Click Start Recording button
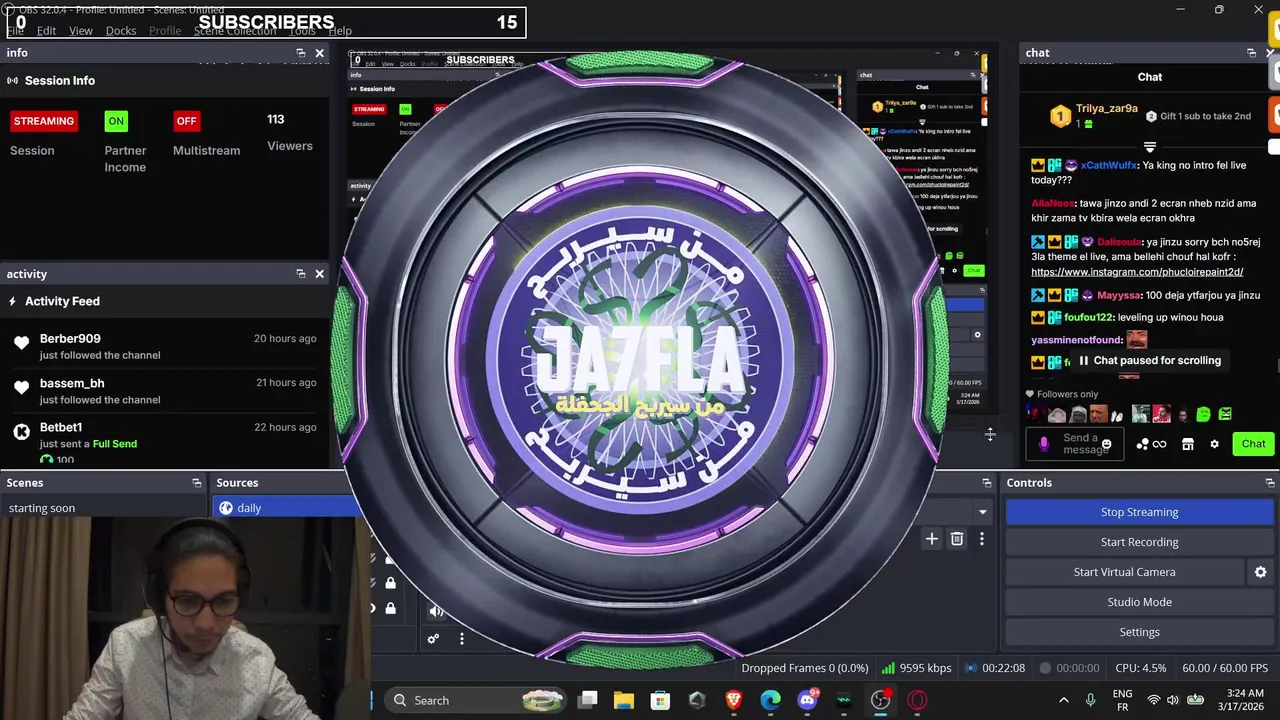This screenshot has width=1280, height=720. pos(1139,542)
